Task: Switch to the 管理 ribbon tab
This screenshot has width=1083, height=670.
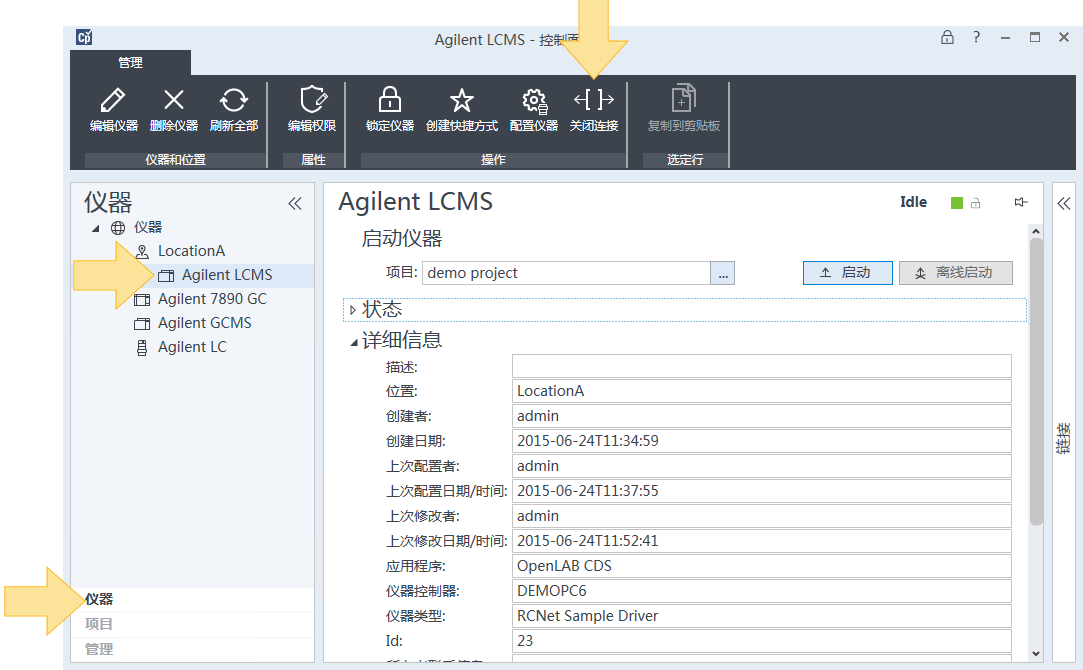Action: [130, 63]
